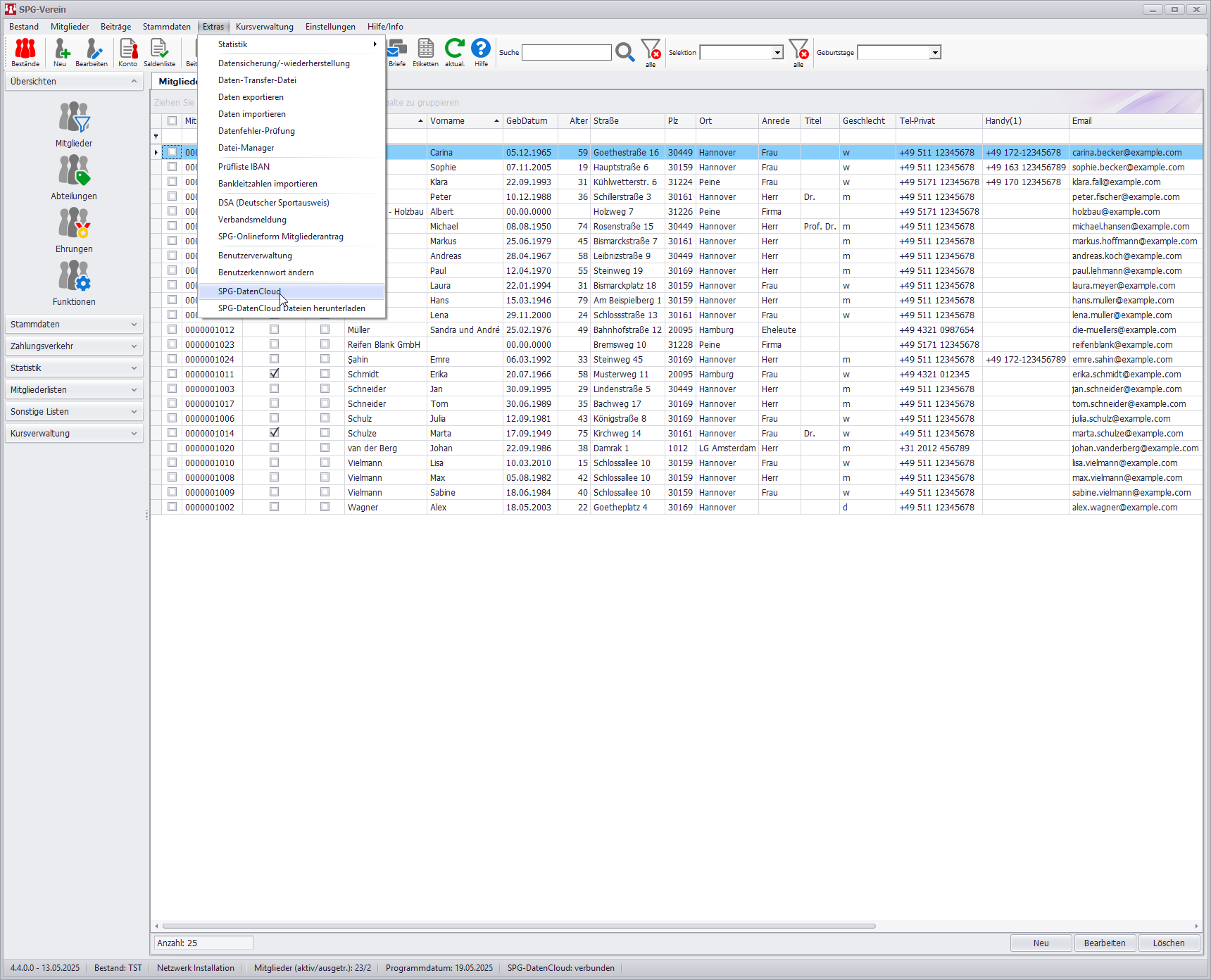Click the Löschen button
Screen dimensions: 1211x980
coord(1169,943)
